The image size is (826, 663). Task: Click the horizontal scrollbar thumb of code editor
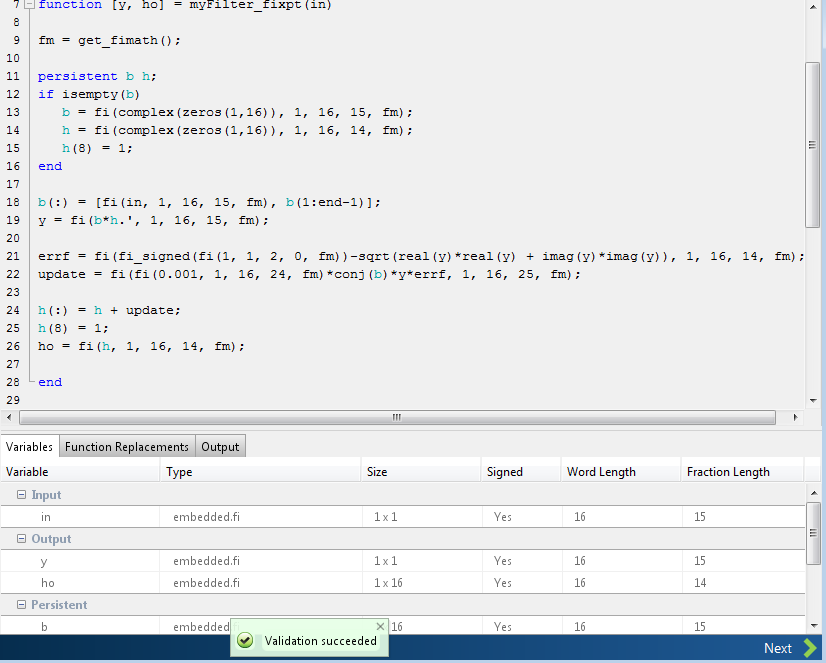pyautogui.click(x=397, y=417)
